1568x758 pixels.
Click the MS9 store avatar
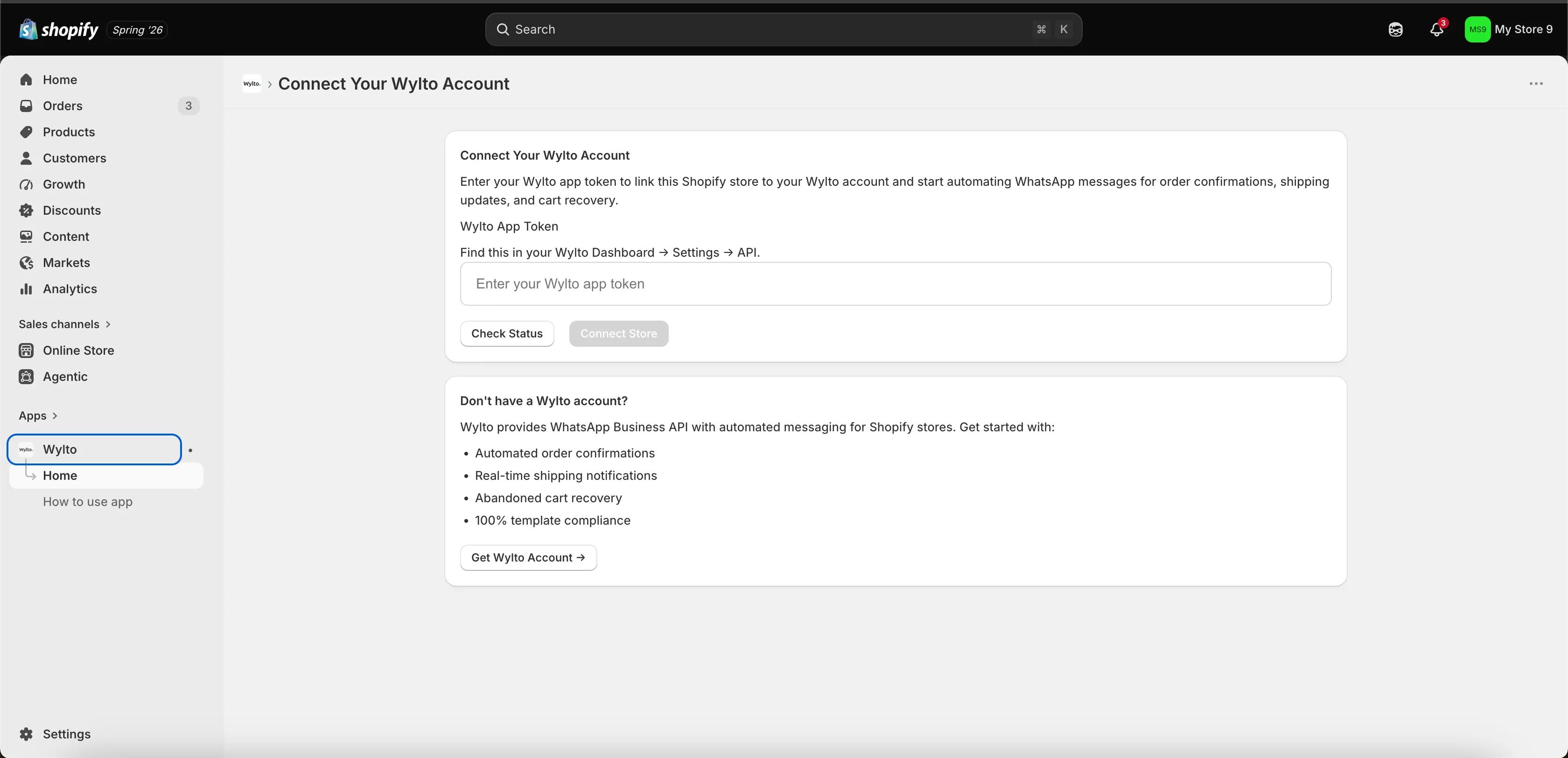click(1477, 29)
